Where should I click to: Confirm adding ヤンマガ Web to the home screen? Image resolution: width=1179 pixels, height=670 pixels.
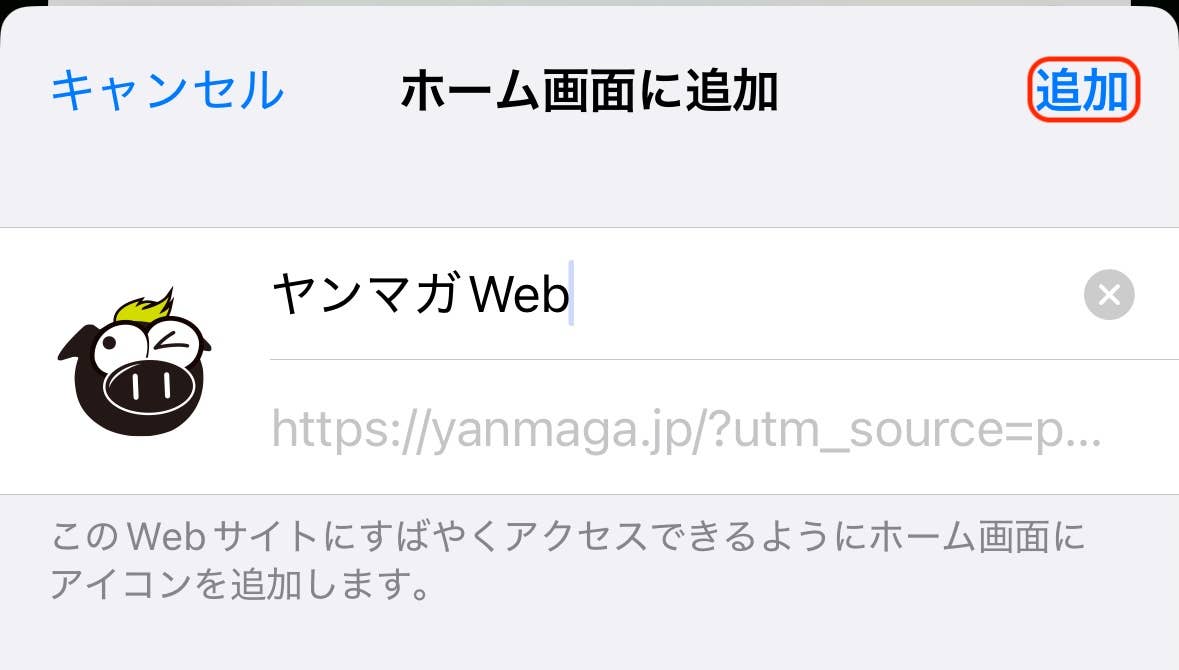click(1083, 89)
